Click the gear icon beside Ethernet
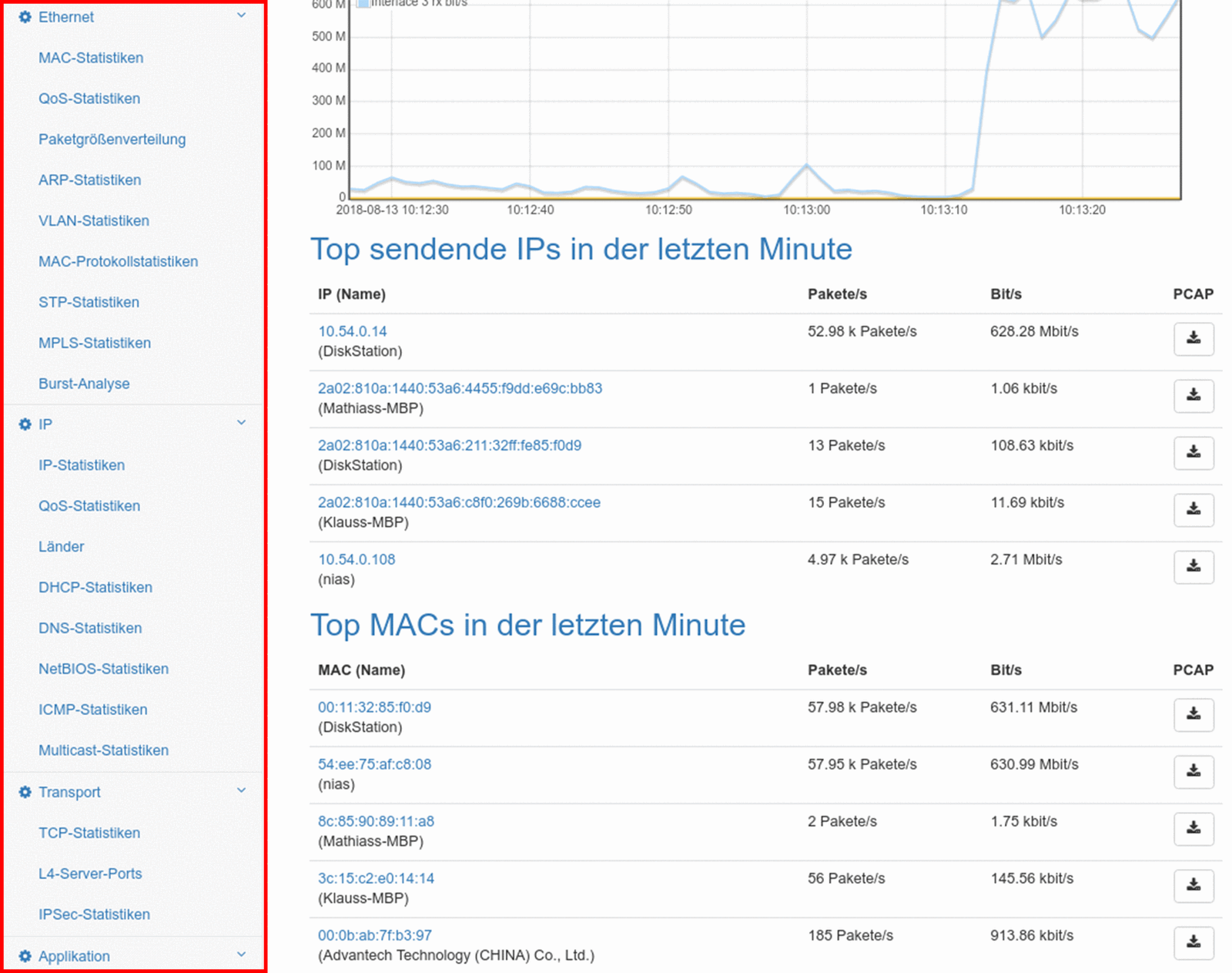Viewport: 1232px width, 973px height. 25,17
